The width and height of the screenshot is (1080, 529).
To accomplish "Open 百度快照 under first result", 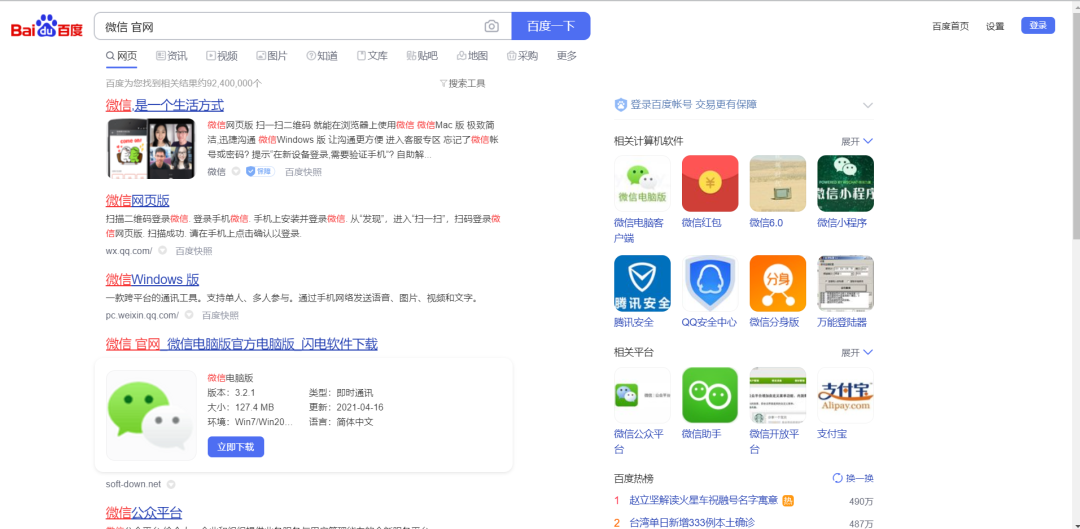I will point(303,172).
